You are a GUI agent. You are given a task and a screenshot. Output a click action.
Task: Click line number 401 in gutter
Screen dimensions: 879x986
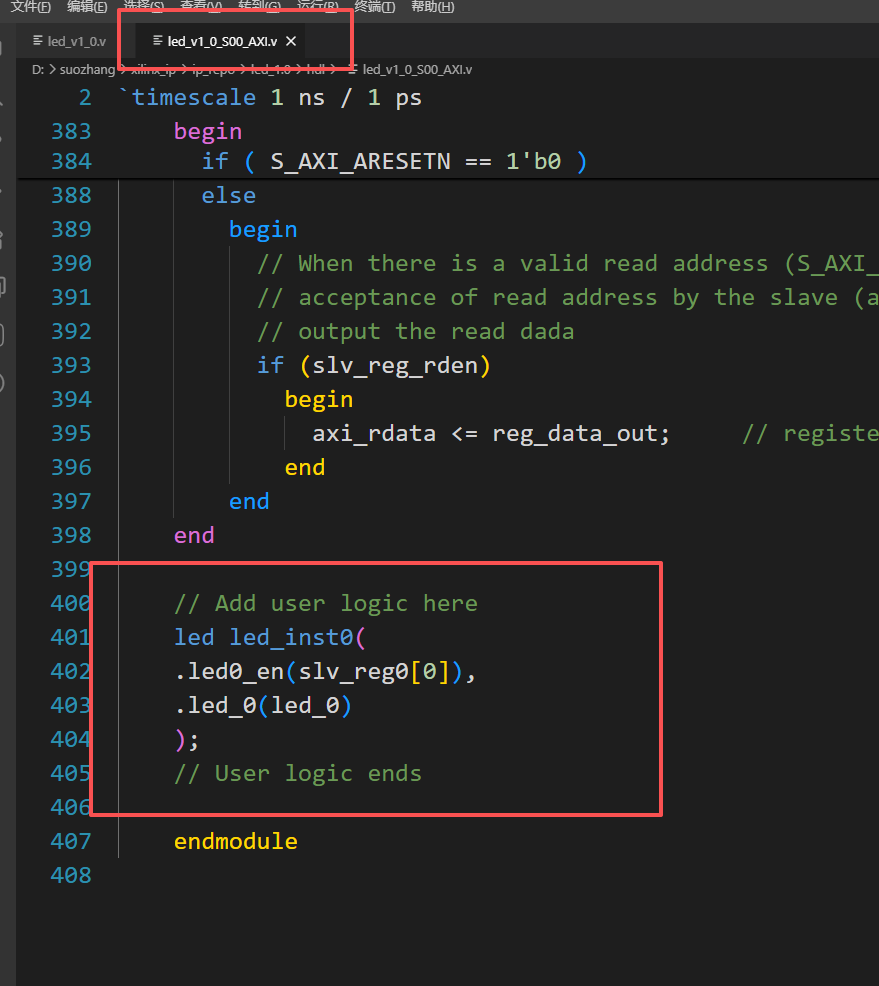click(x=71, y=638)
